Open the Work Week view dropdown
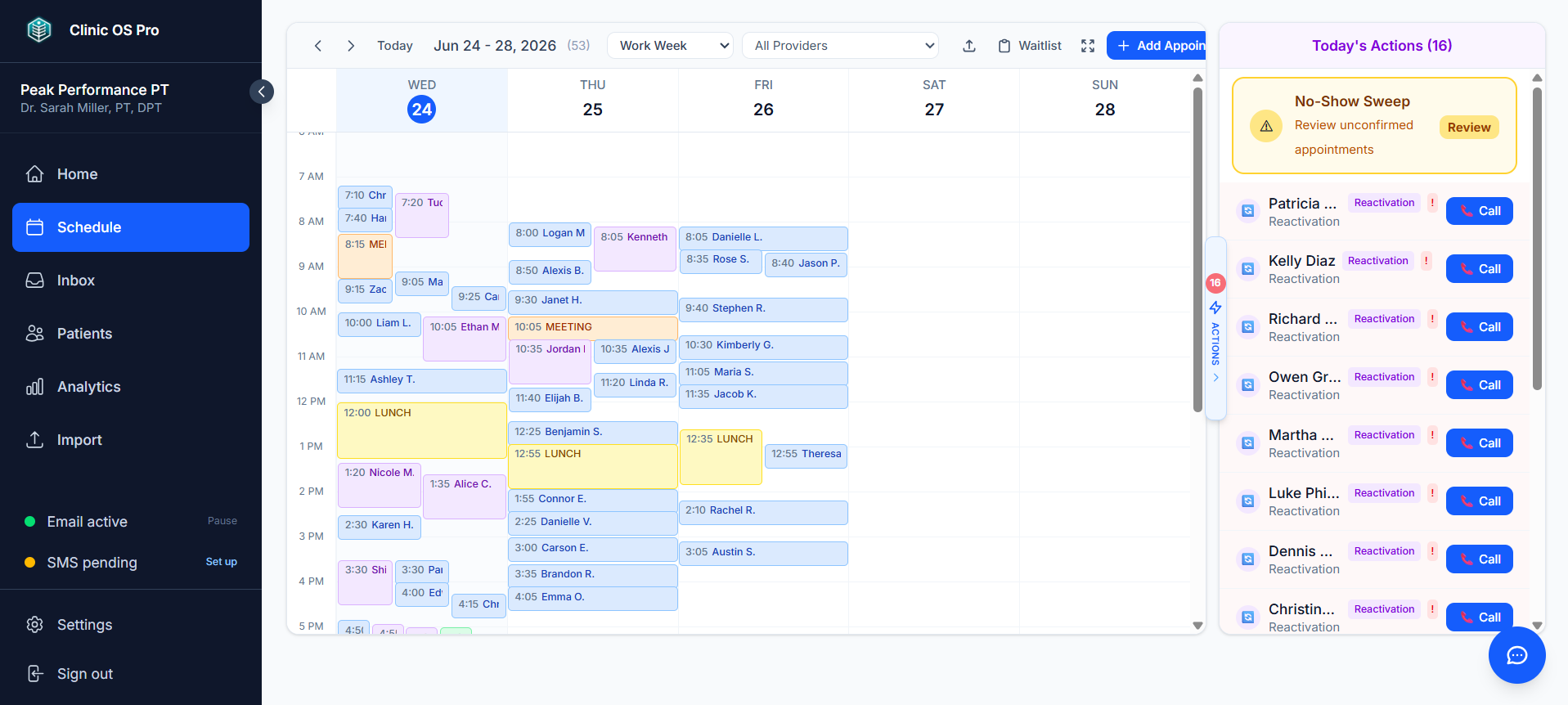 click(671, 46)
